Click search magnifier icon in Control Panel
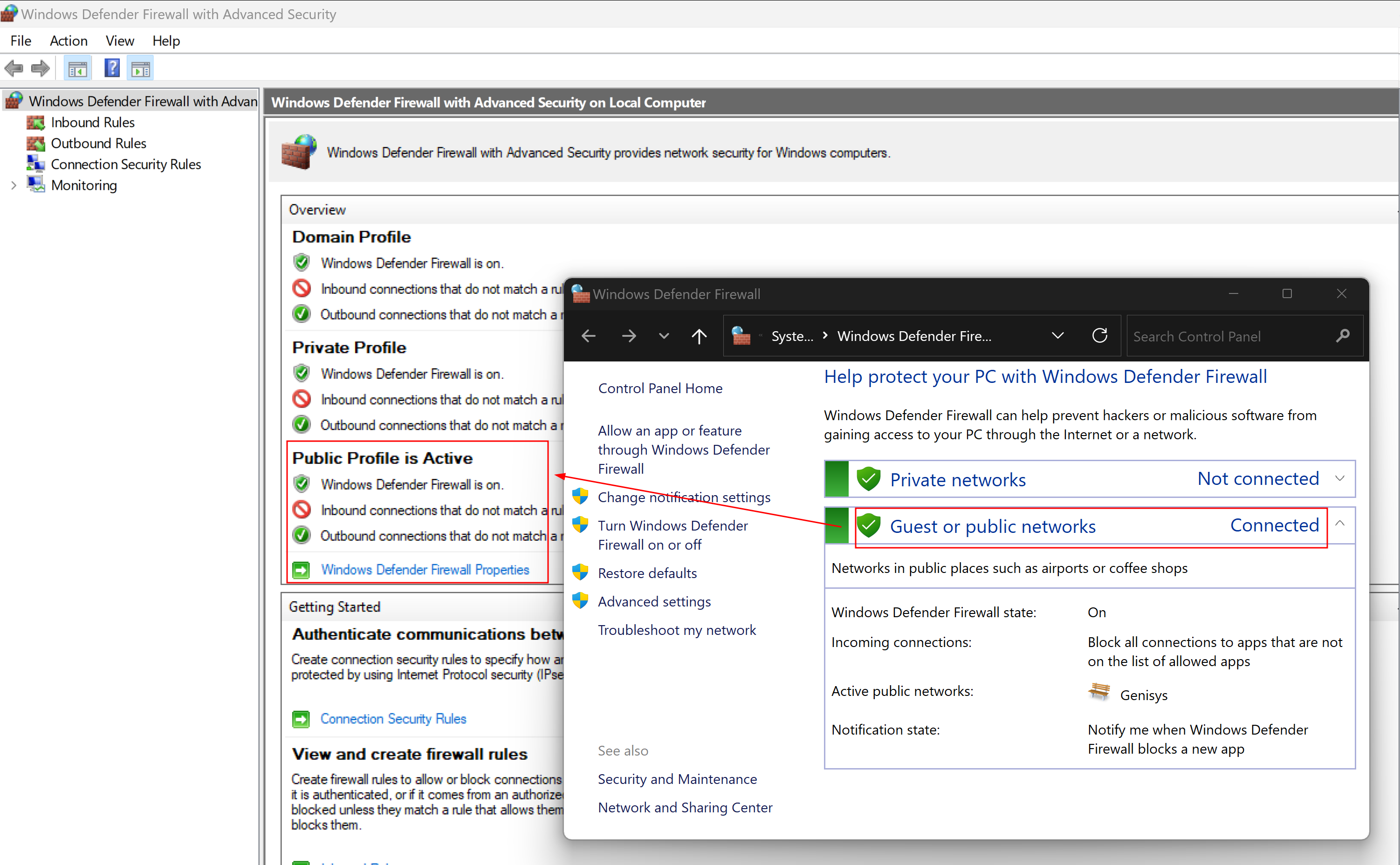This screenshot has width=1400, height=865. 1343,336
